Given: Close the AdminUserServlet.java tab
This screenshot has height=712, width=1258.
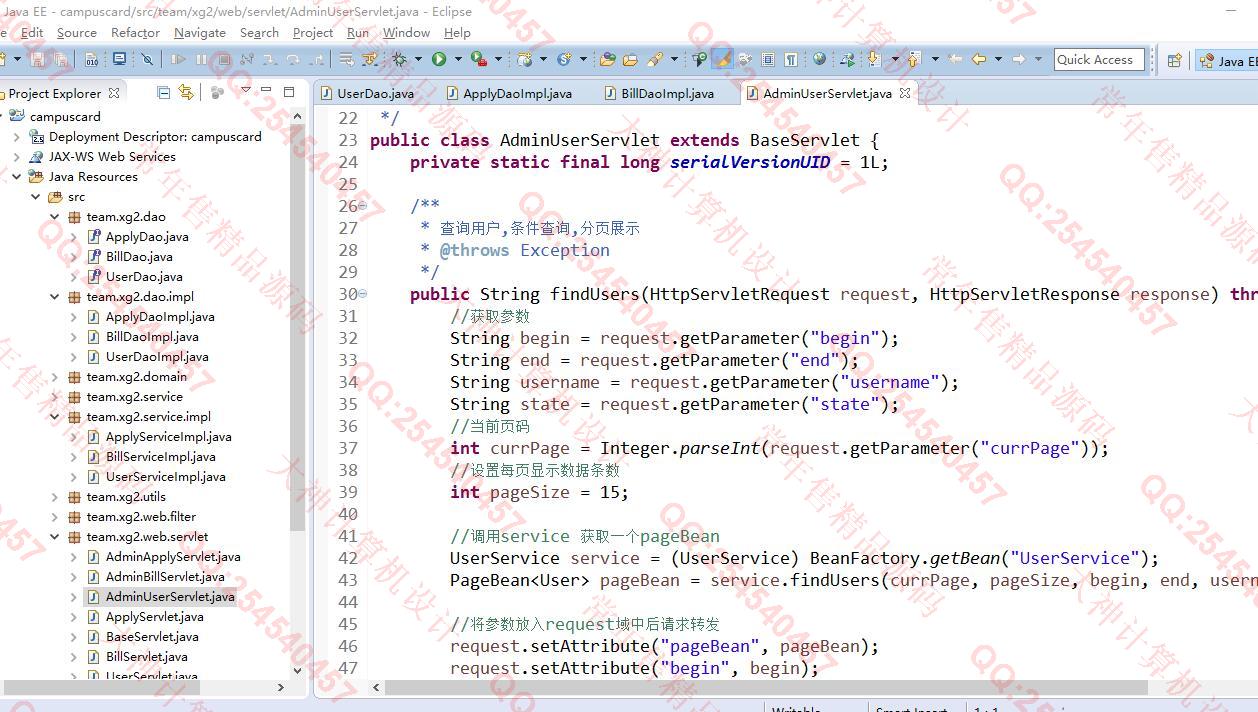Looking at the screenshot, I should pos(905,93).
